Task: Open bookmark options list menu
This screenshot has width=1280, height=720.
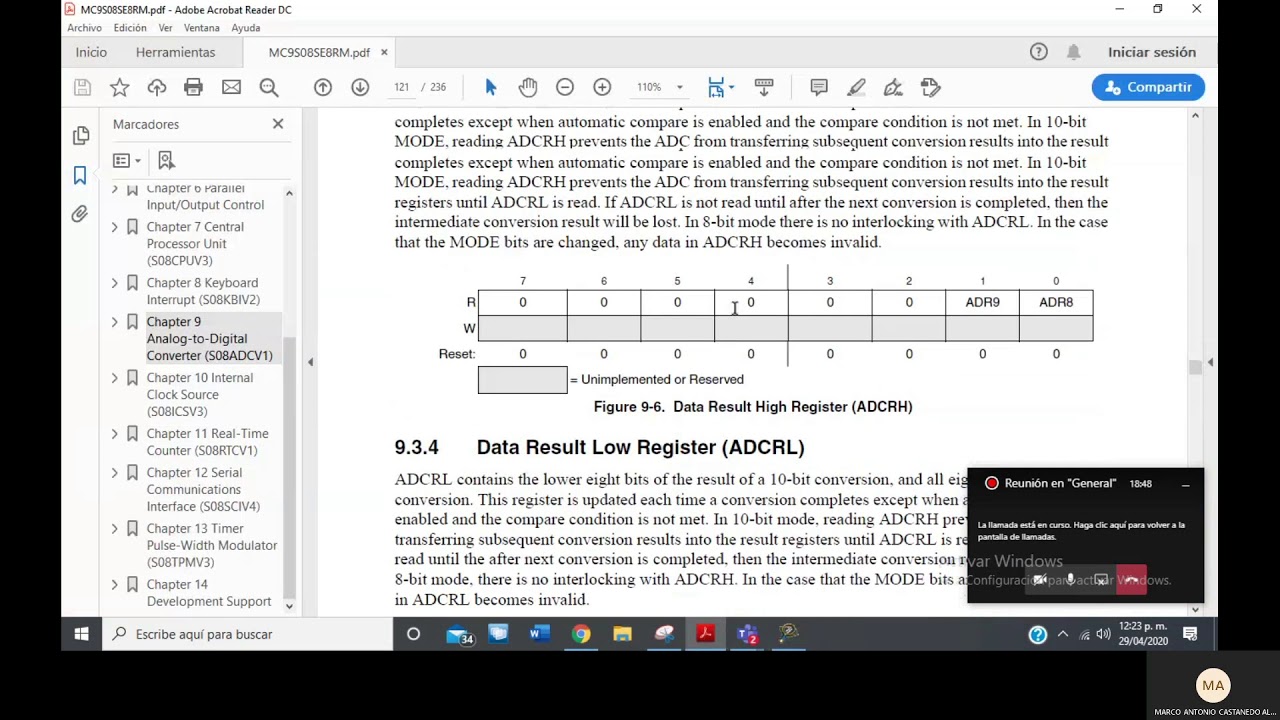Action: (126, 160)
